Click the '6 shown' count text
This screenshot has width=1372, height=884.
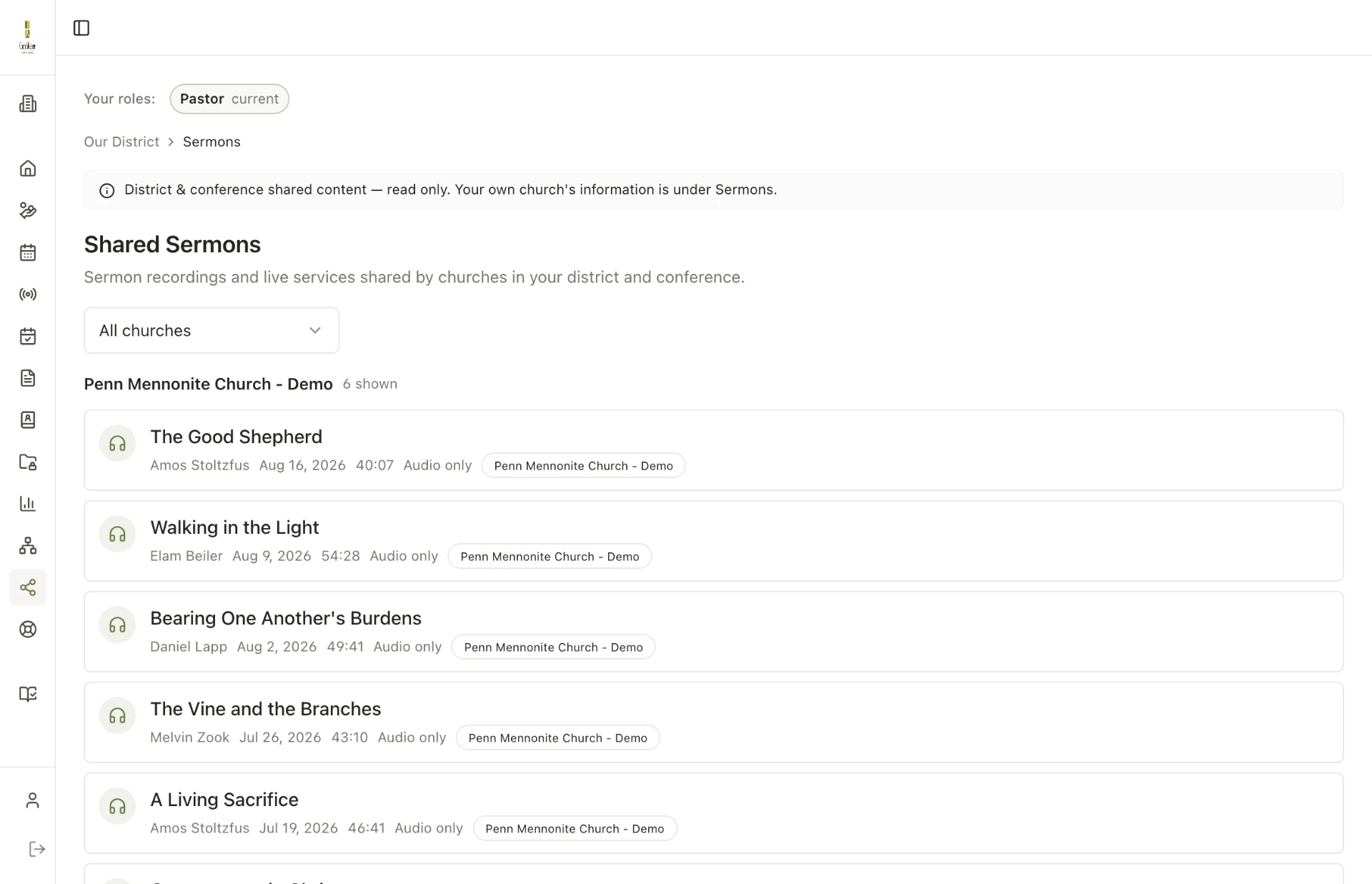pyautogui.click(x=370, y=384)
